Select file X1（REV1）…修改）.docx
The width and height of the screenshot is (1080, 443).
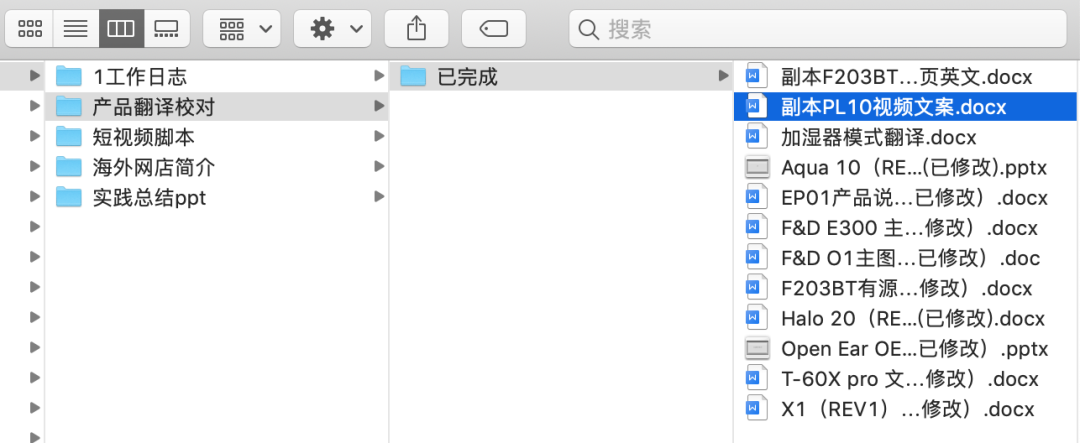pos(907,409)
